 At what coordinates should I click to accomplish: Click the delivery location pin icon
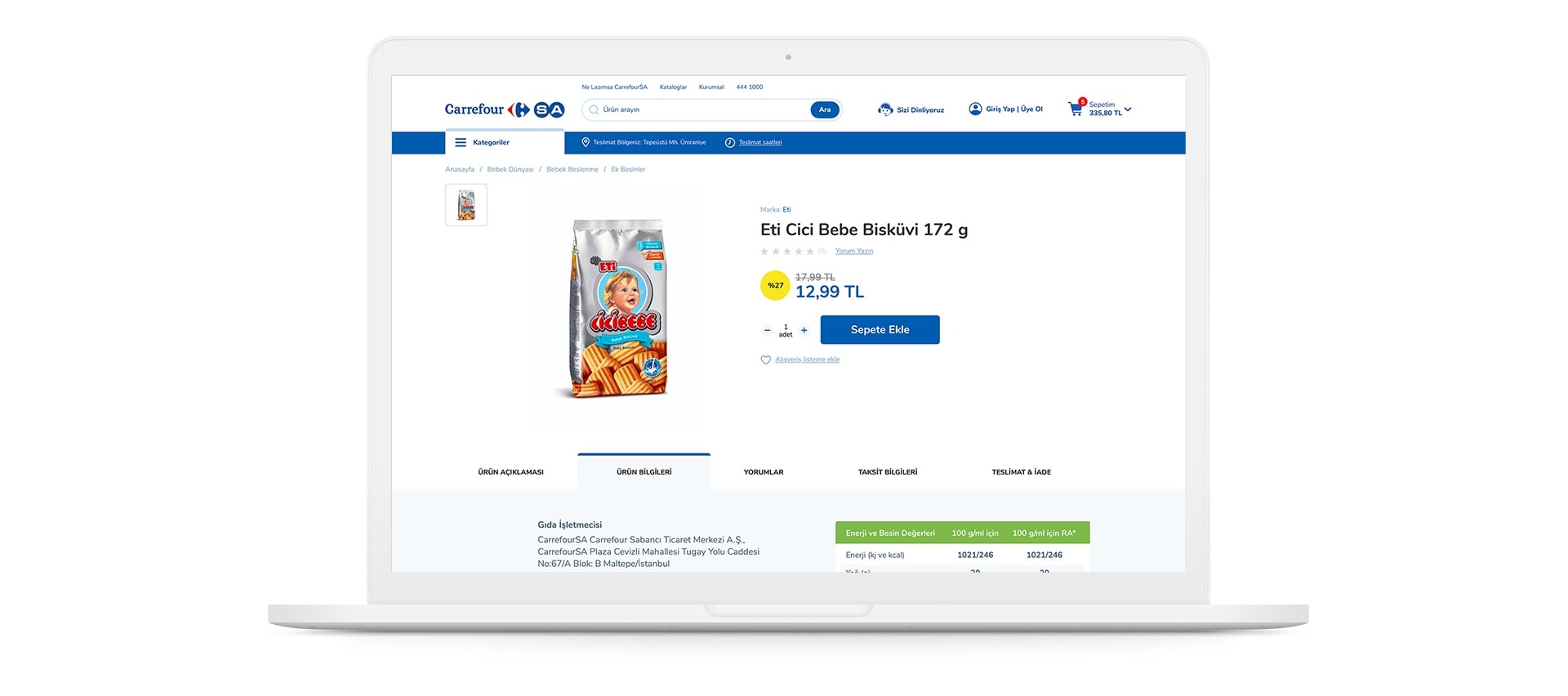(586, 142)
